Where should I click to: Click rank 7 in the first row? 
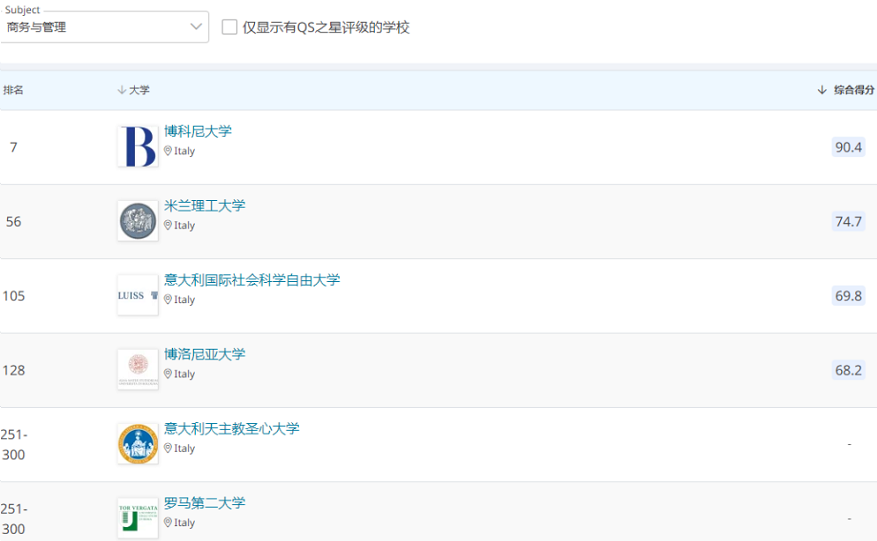pyautogui.click(x=13, y=148)
